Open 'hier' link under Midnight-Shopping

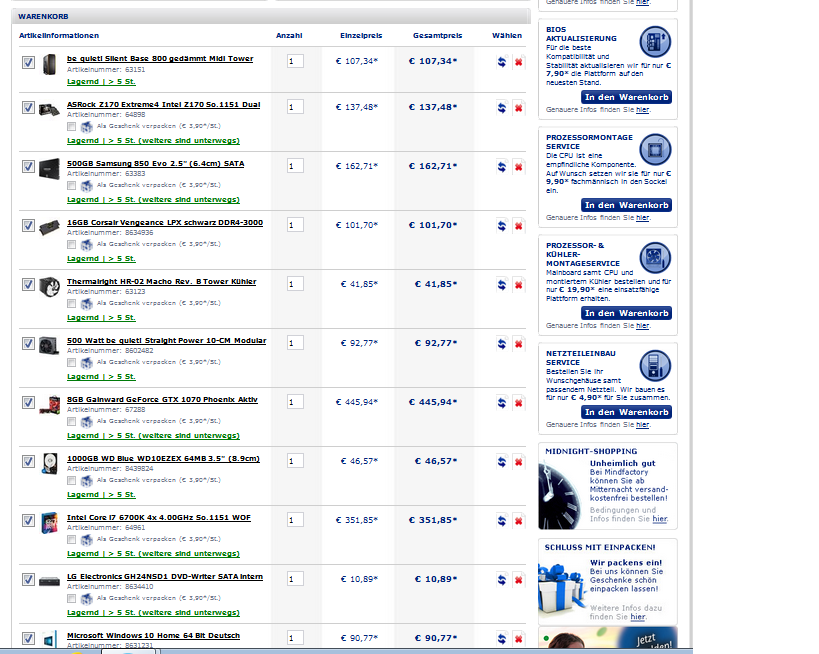660,519
